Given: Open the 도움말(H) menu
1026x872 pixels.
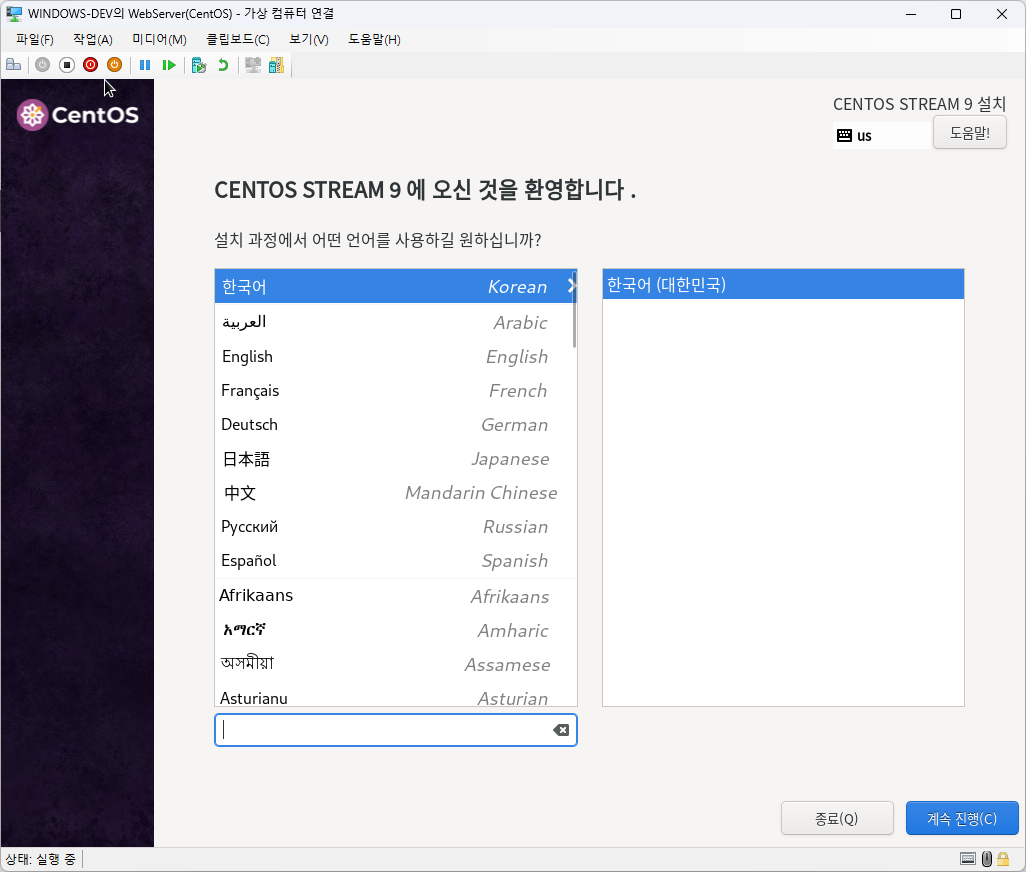Looking at the screenshot, I should 374,39.
